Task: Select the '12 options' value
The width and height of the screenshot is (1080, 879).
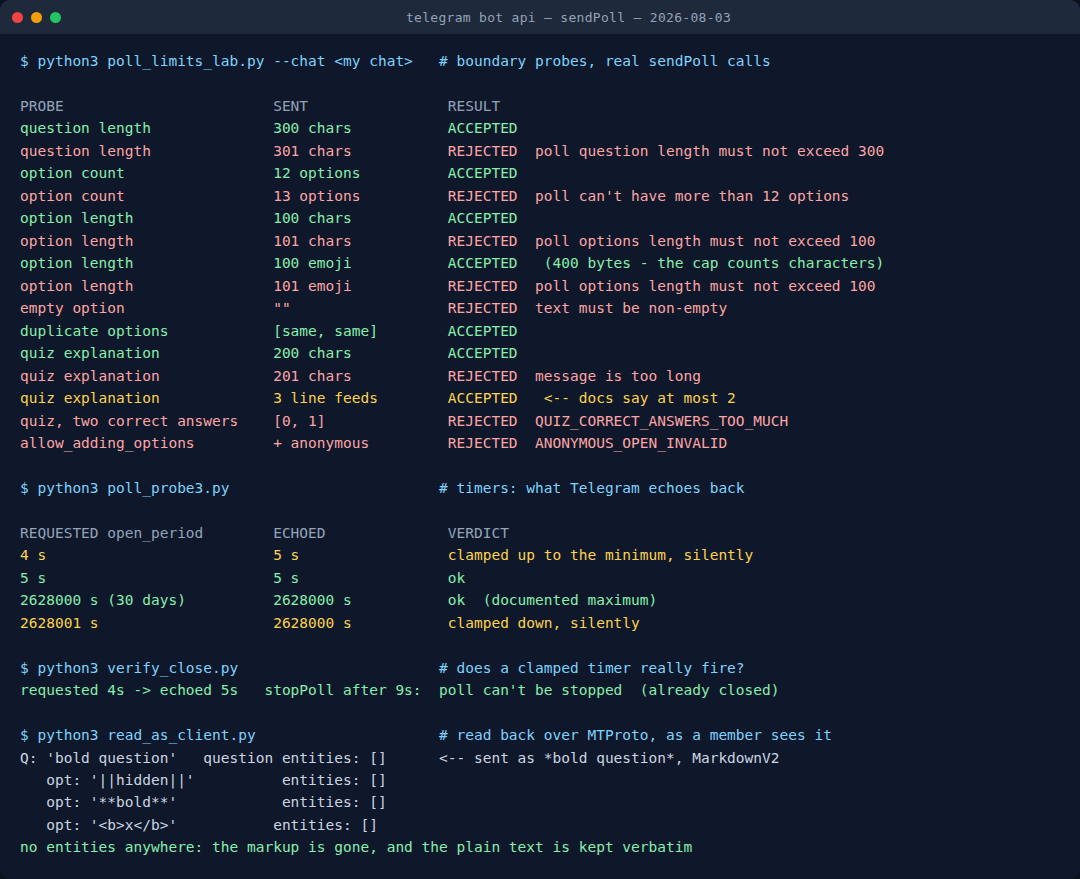Action: [316, 173]
